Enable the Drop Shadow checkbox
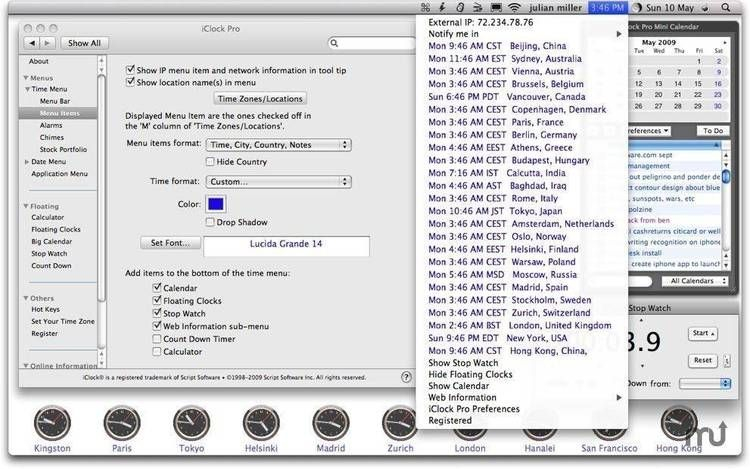750x469 pixels. click(x=210, y=222)
